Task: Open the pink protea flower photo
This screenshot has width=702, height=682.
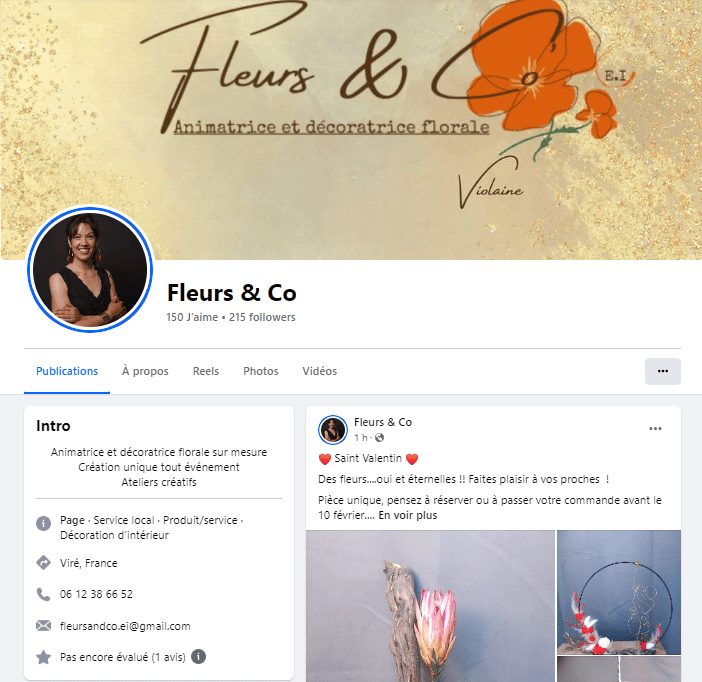Action: (430, 606)
